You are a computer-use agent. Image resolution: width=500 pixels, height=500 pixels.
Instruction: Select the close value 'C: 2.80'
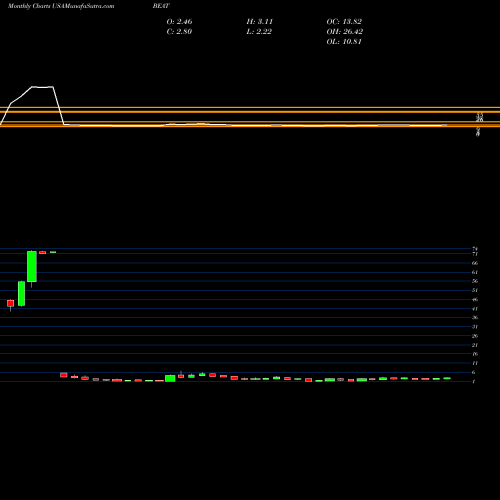click(x=179, y=32)
